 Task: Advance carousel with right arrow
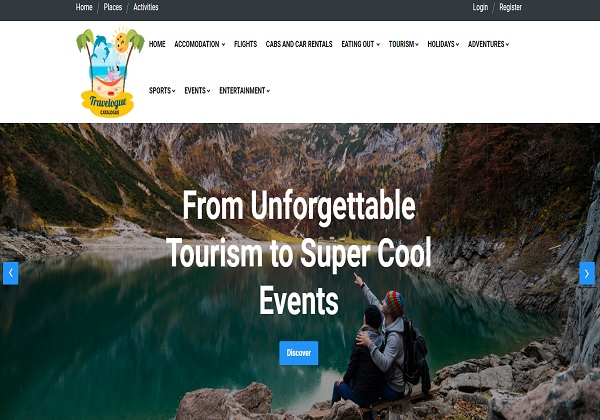[x=587, y=273]
